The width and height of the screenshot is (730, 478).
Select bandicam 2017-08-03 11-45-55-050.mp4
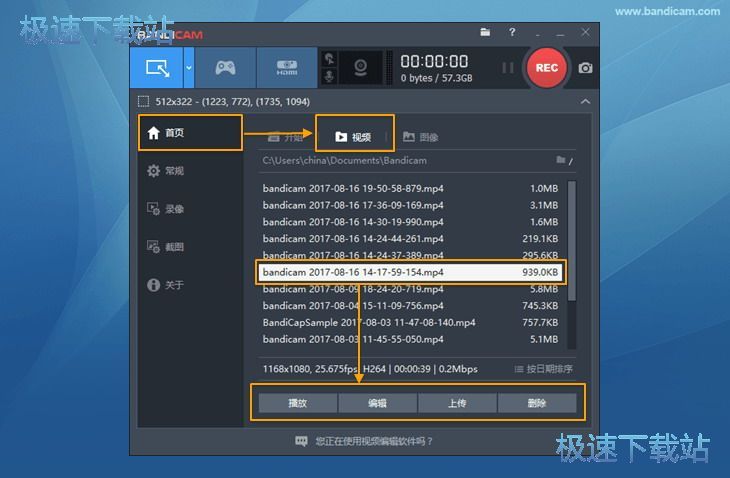(x=411, y=339)
